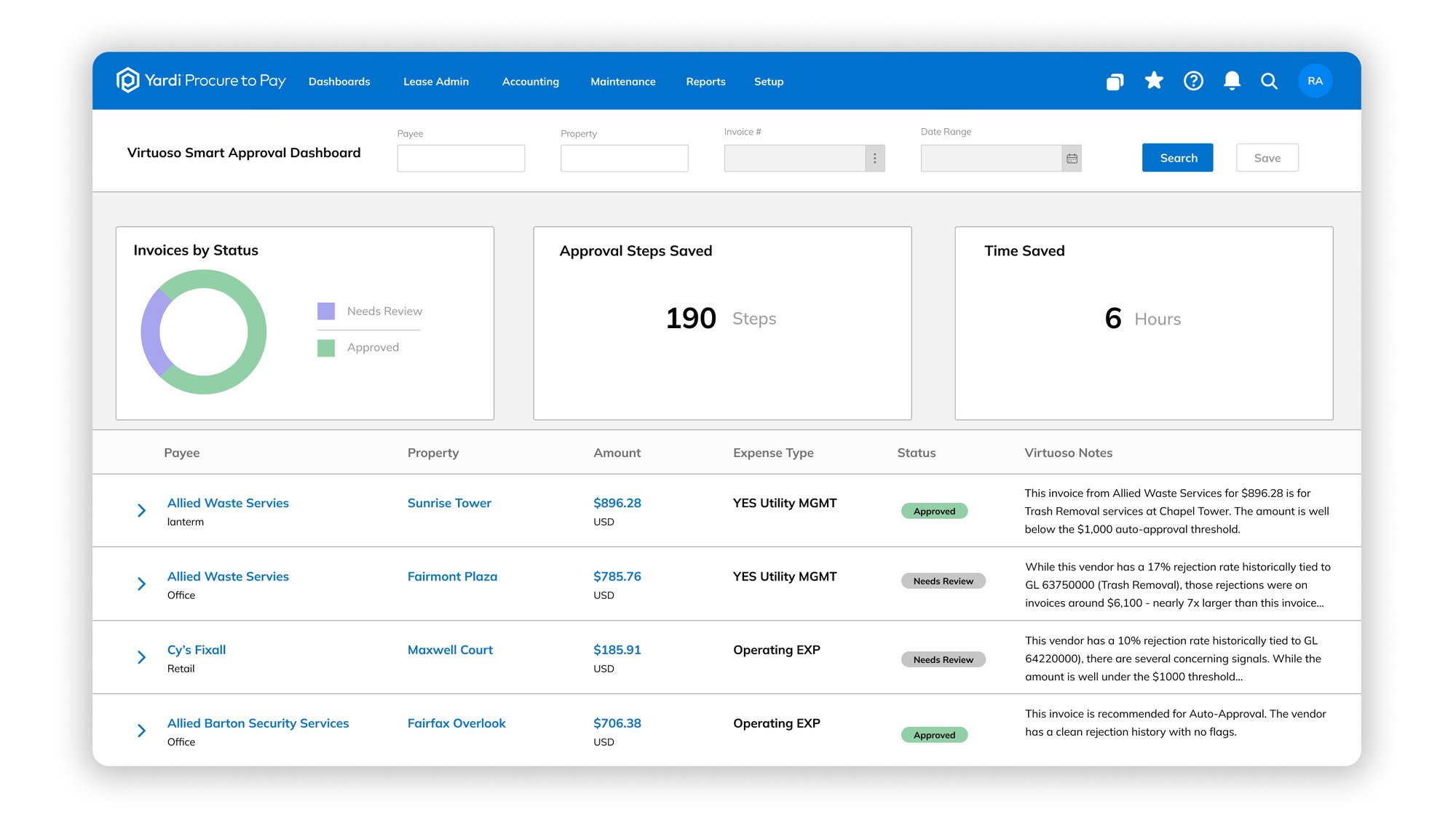Open the Reports menu
Screen dimensions: 1456x818
[x=705, y=82]
